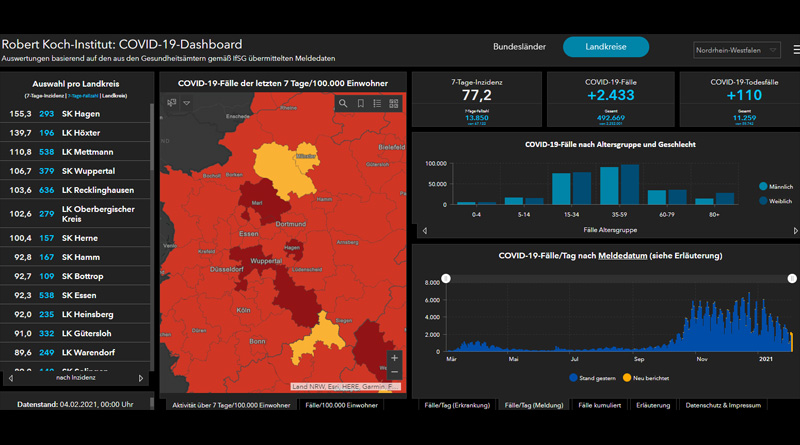Open the map search tool
Viewport: 800px width, 445px height.
[x=343, y=104]
